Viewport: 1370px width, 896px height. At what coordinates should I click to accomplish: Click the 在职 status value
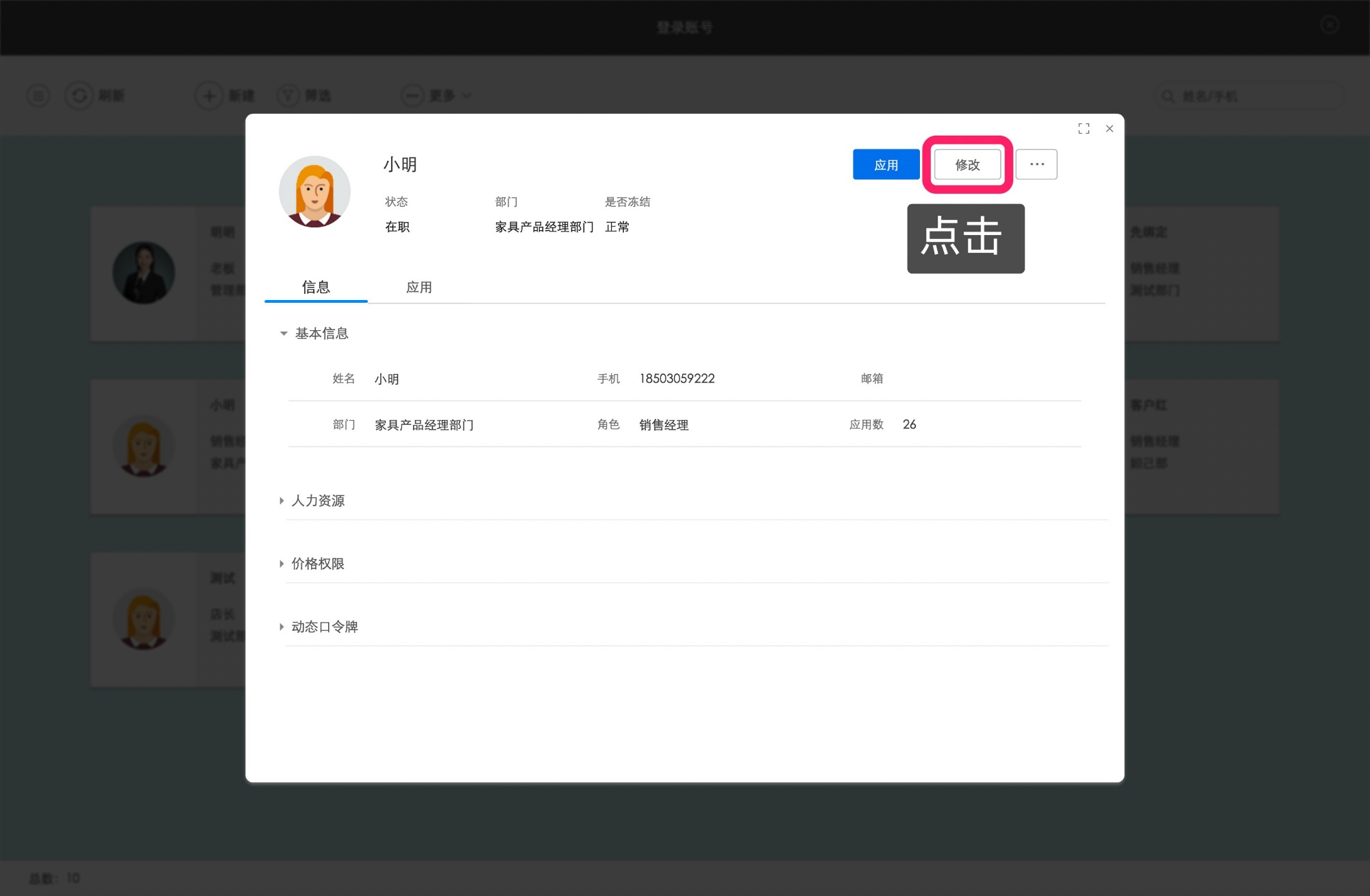point(397,227)
